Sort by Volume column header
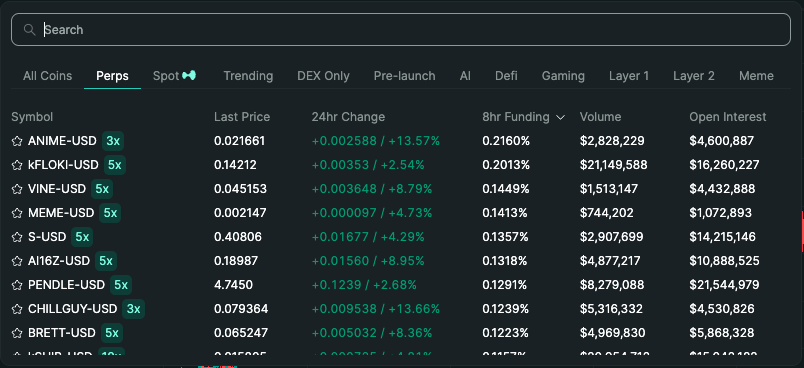The image size is (804, 368). pos(600,117)
